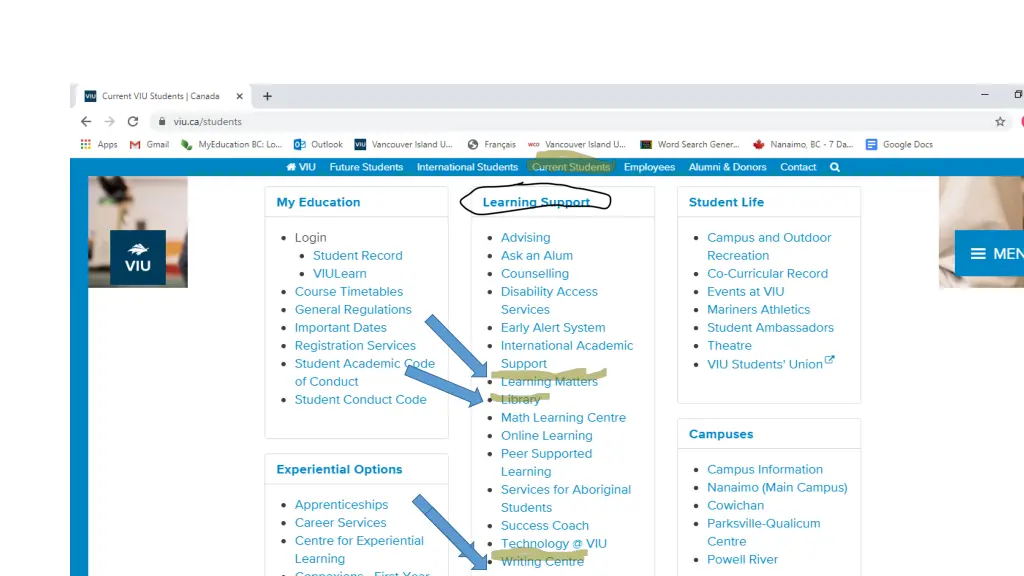Open the Student Ambassadors link
This screenshot has height=576, width=1024.
pyautogui.click(x=771, y=327)
